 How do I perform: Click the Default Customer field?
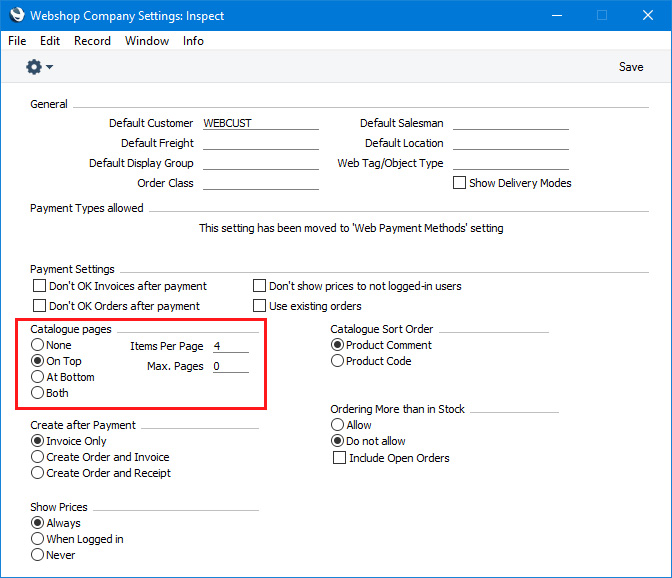[261, 123]
